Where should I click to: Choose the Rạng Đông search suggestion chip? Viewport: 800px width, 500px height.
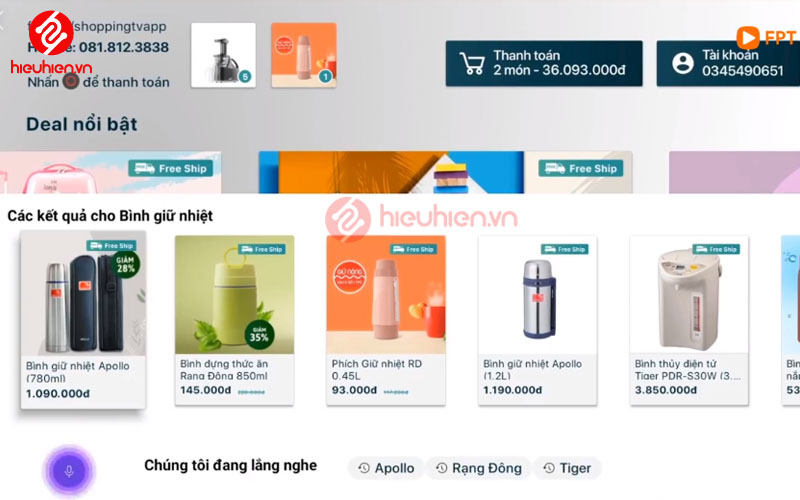click(479, 468)
